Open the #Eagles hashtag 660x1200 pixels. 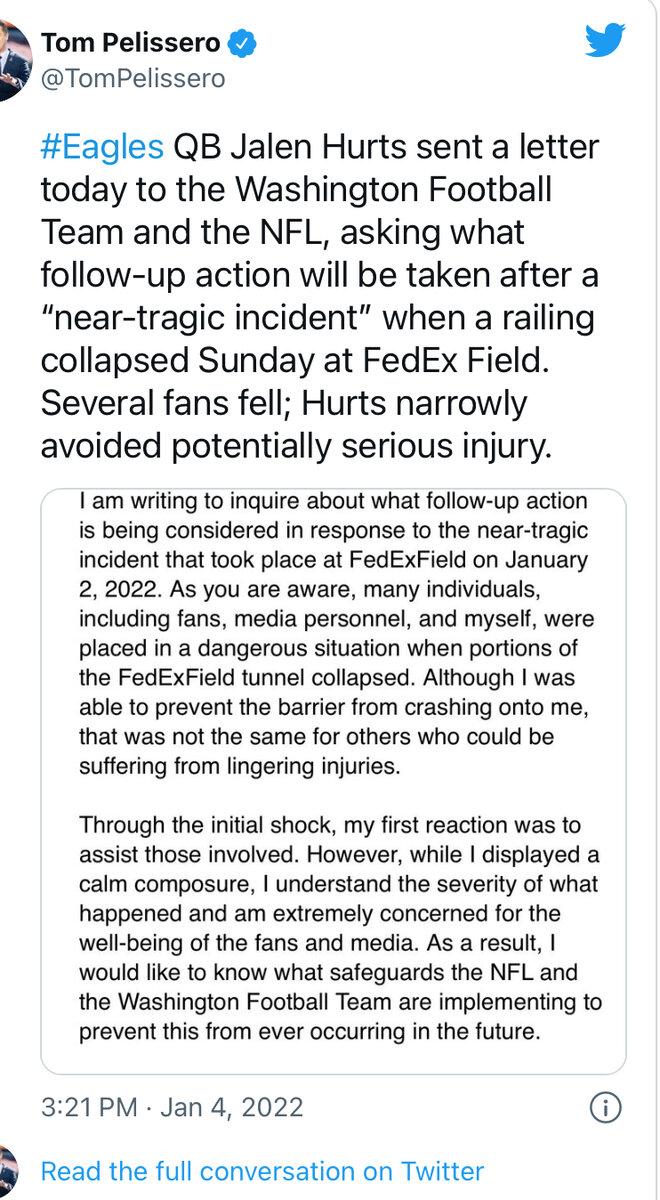point(102,147)
